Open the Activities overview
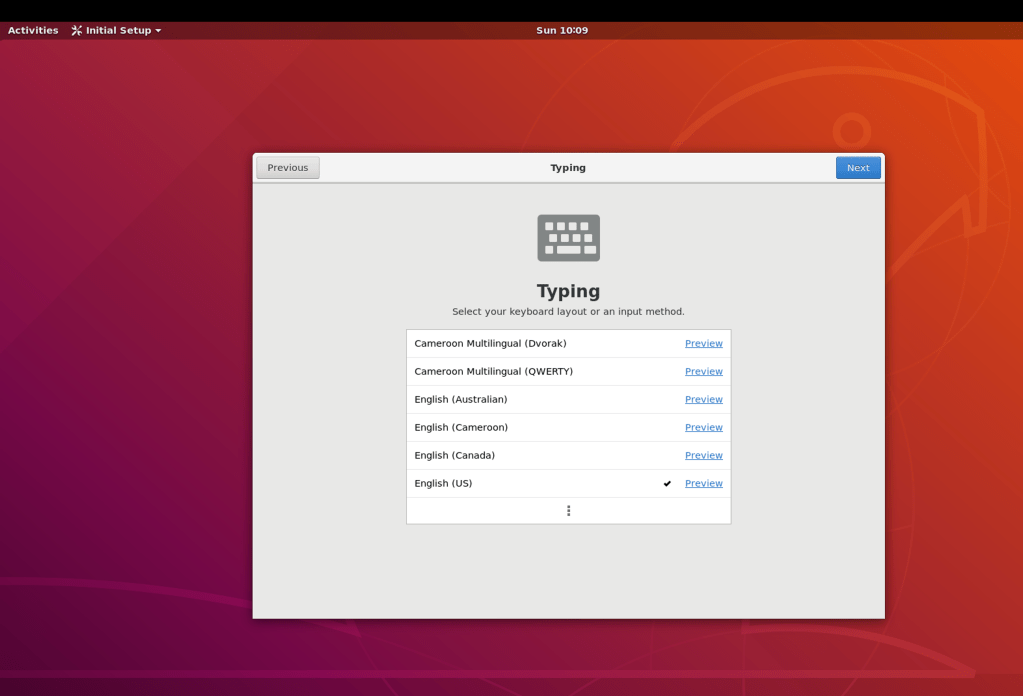 33,30
